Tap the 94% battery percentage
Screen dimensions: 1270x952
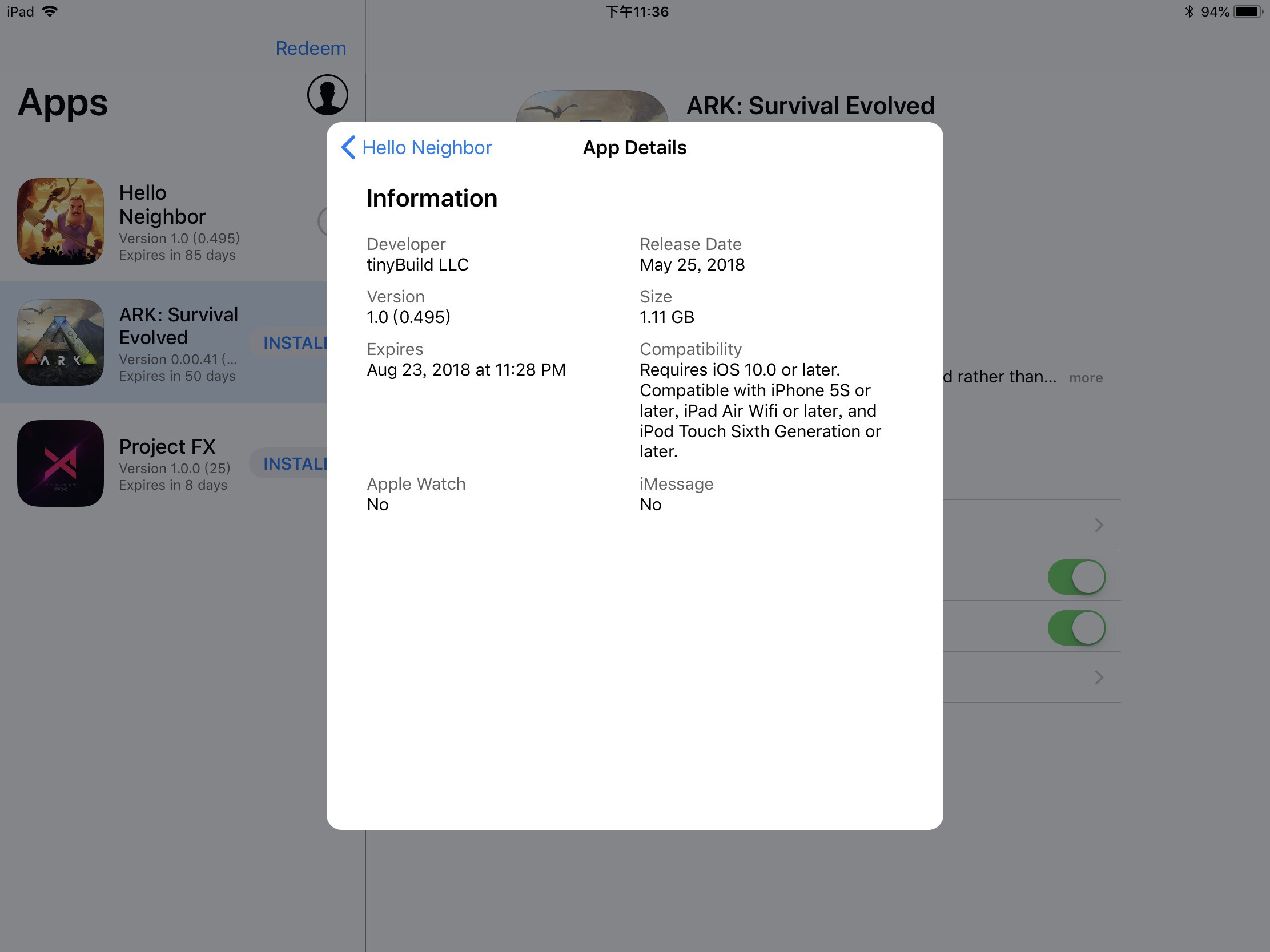1215,11
